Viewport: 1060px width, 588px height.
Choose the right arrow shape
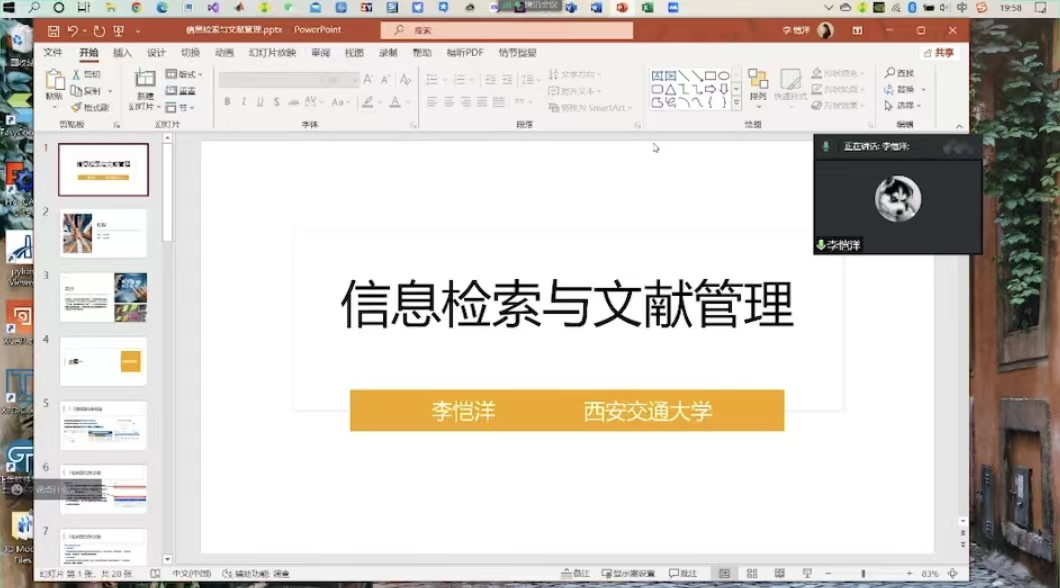[710, 89]
